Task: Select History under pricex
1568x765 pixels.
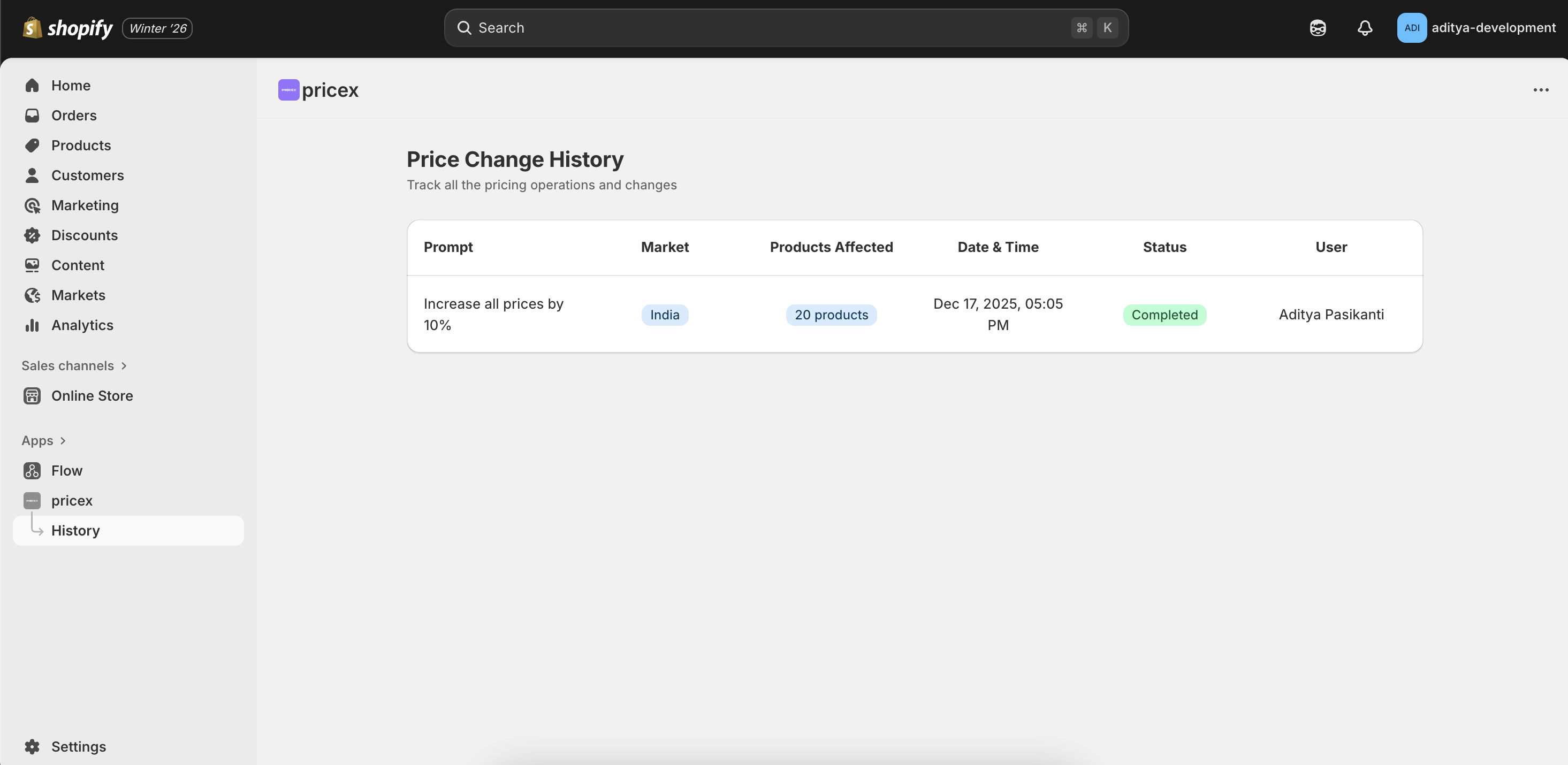Action: [x=75, y=530]
